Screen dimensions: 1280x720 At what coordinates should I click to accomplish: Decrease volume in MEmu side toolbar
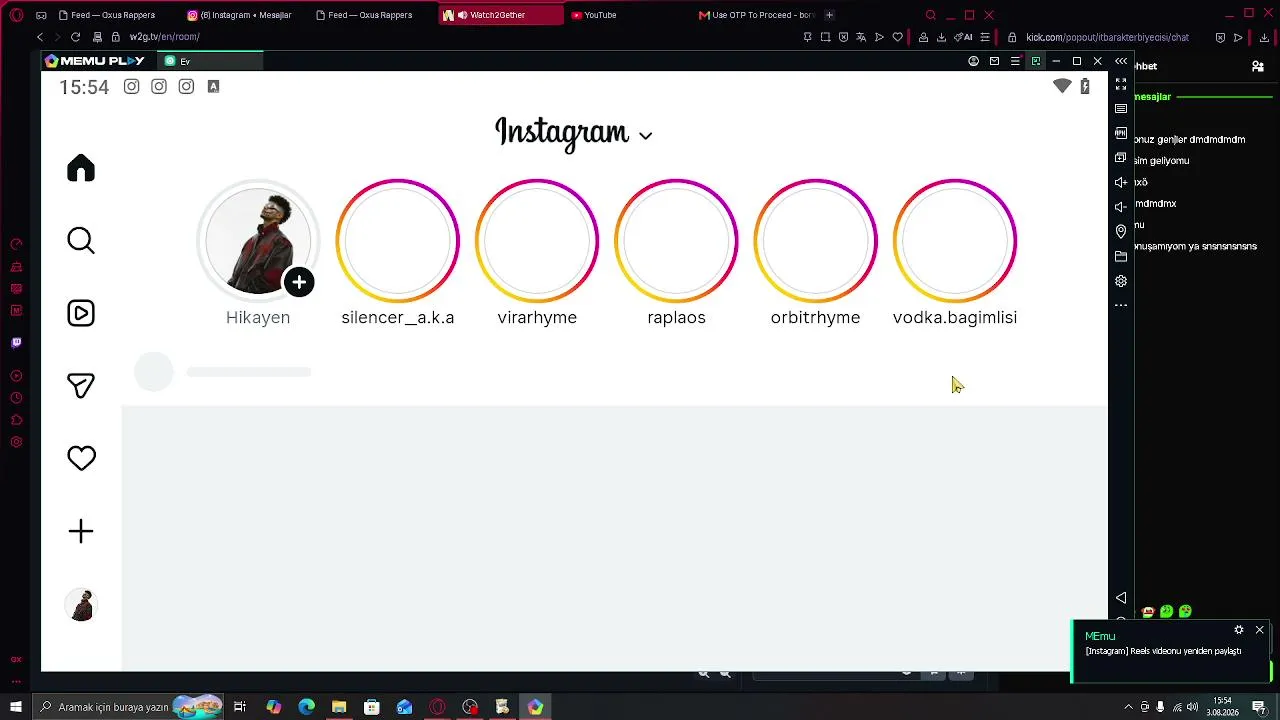pos(1121,207)
